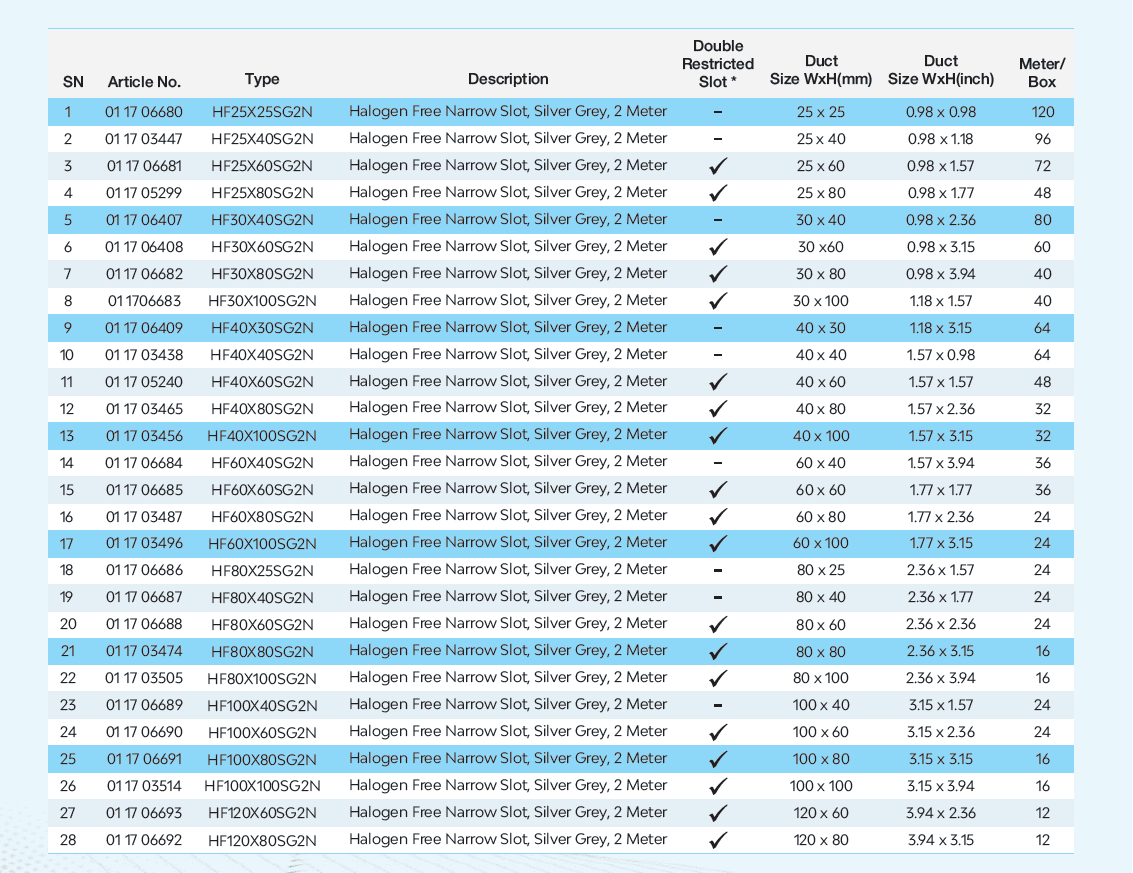Screen dimensions: 1133x873
Task: Select article number 01 17 03456
Action: click(x=144, y=436)
